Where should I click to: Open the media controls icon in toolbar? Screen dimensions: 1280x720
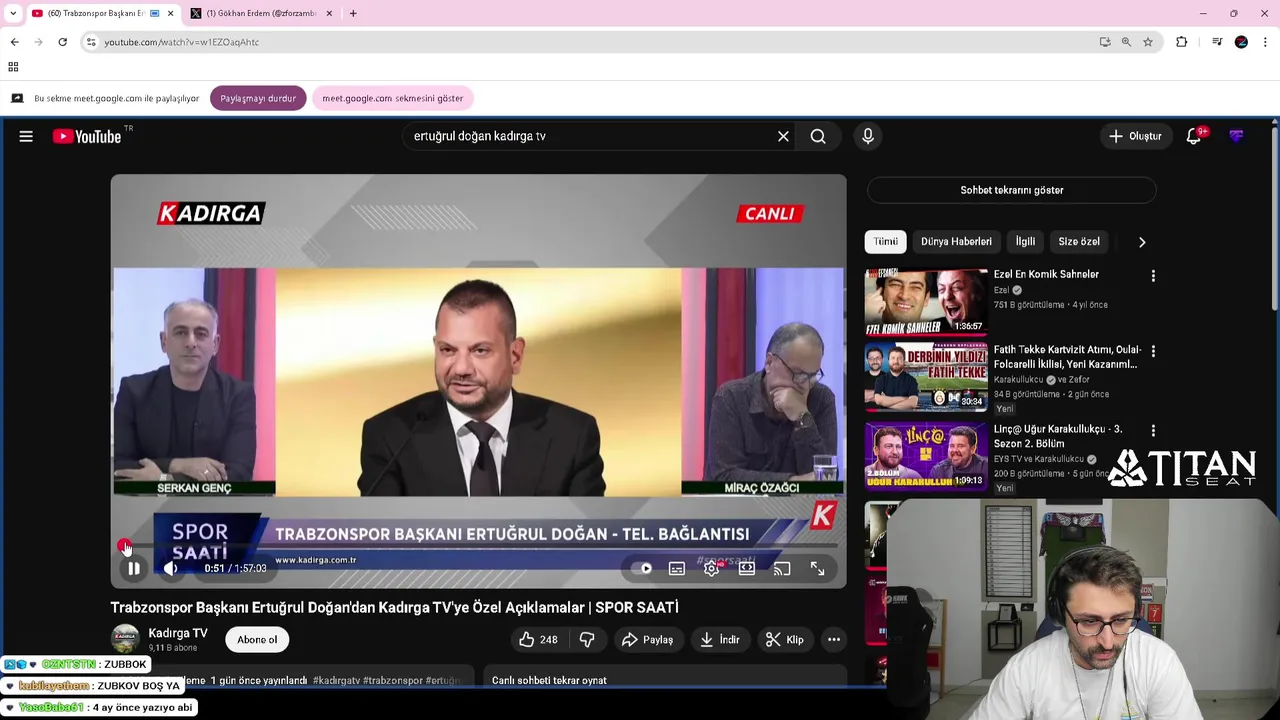(1217, 42)
